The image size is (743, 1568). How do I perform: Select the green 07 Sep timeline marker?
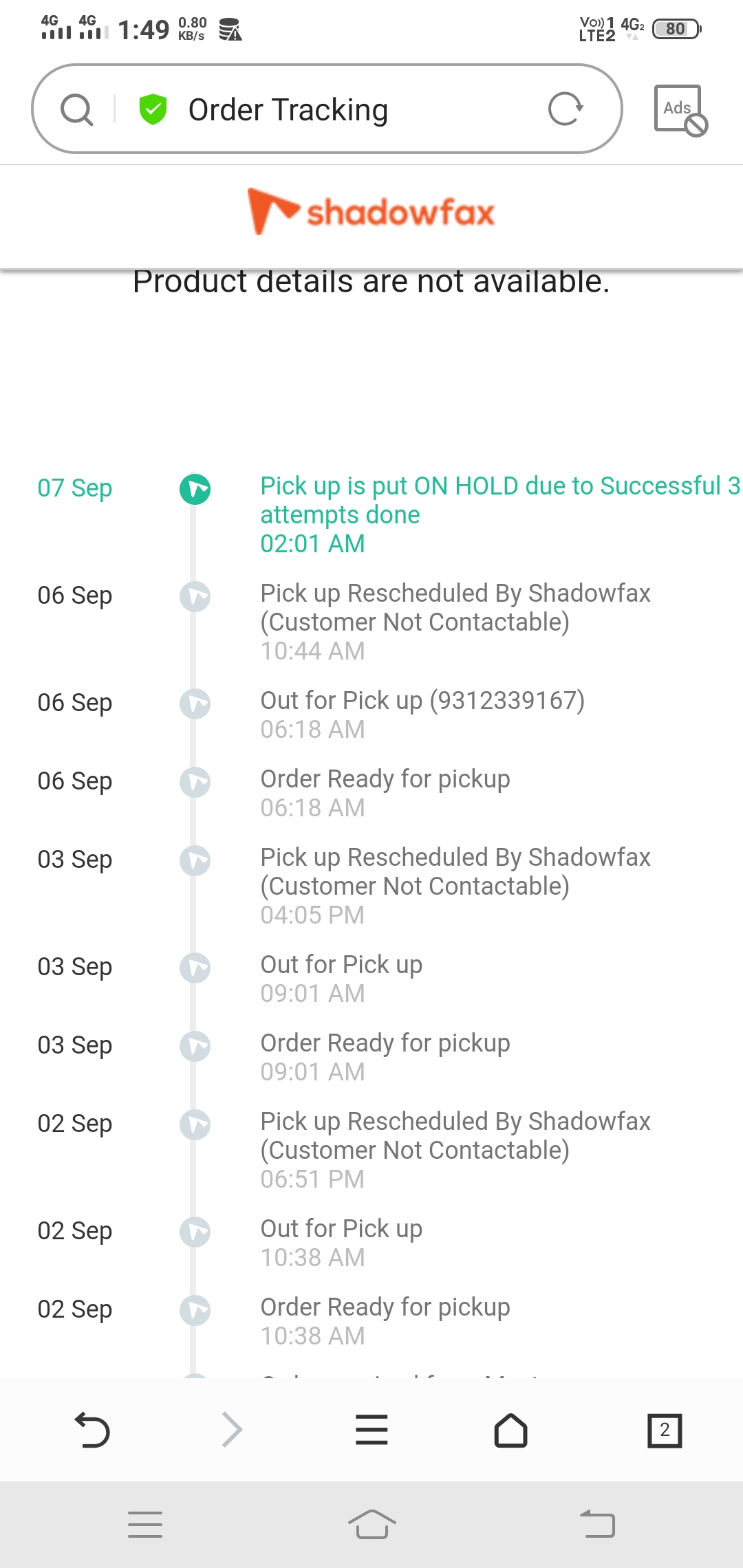[x=195, y=489]
